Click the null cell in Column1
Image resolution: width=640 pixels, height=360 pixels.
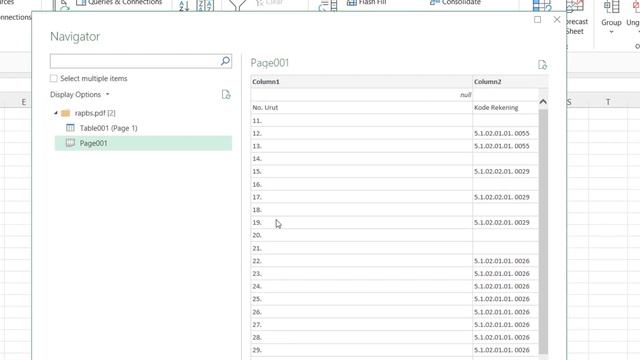361,95
